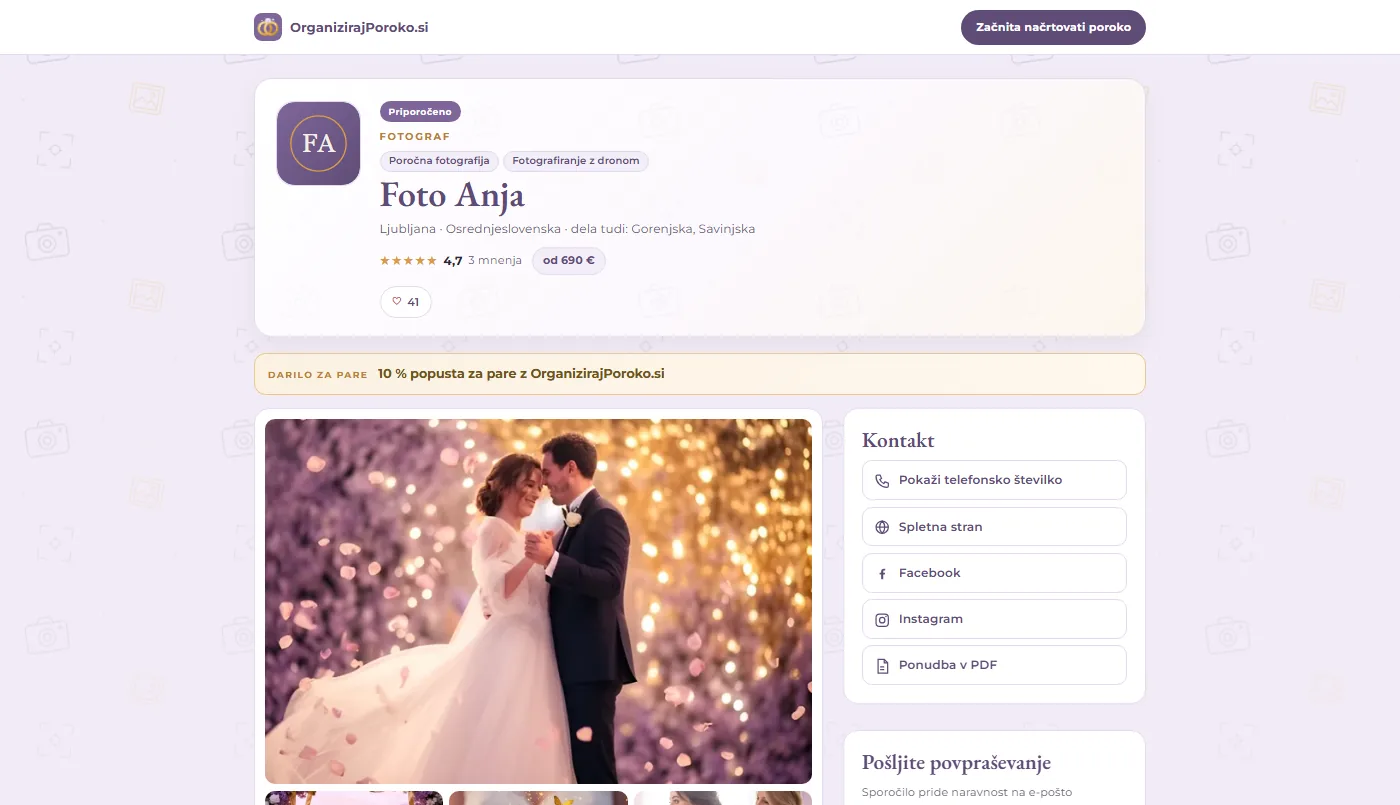Like the vendor with heart 41 button

pyautogui.click(x=406, y=302)
